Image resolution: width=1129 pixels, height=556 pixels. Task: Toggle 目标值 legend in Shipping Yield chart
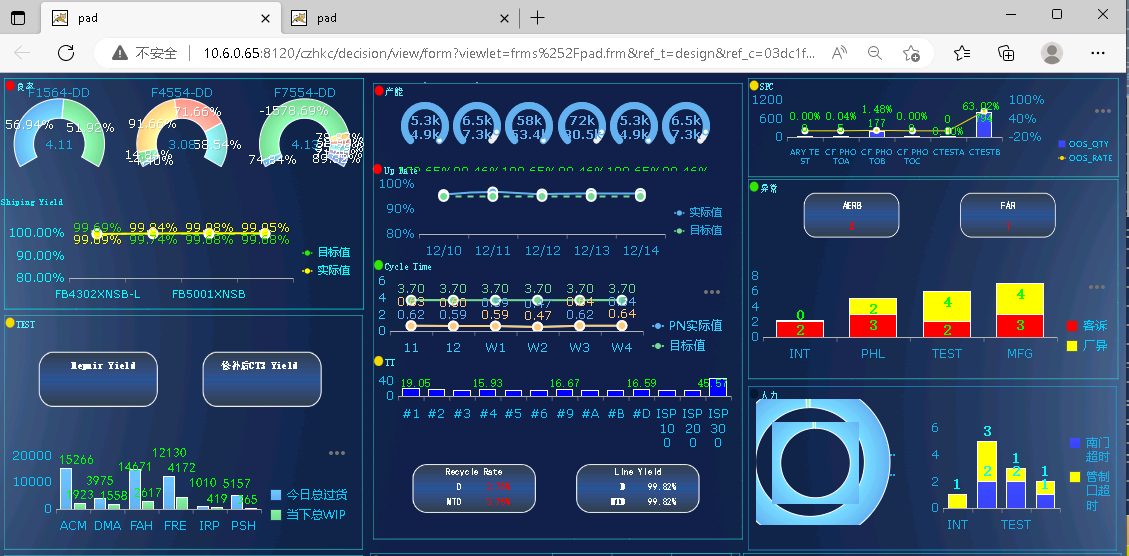pos(327,252)
